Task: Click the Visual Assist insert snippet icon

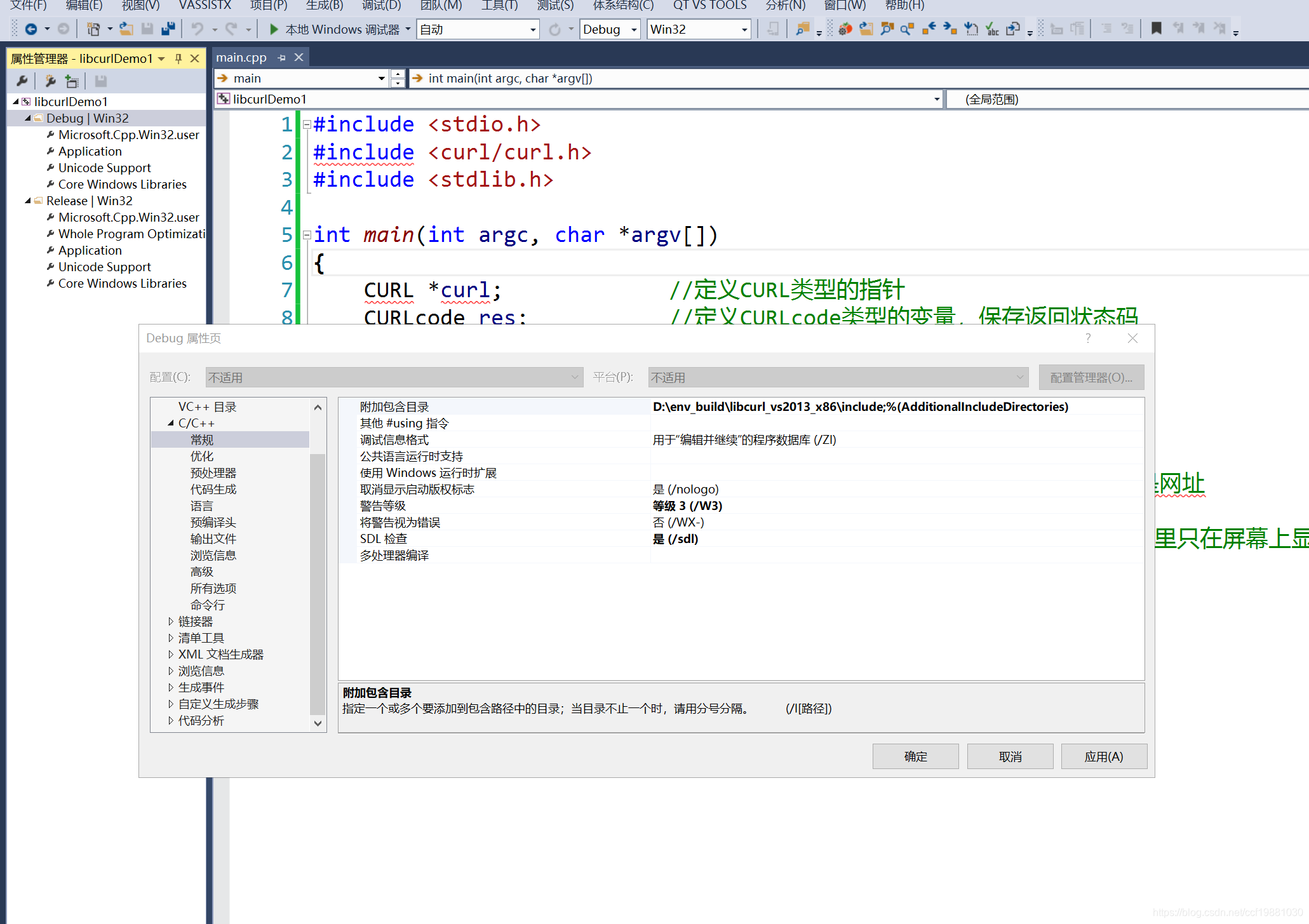Action: coord(971,29)
